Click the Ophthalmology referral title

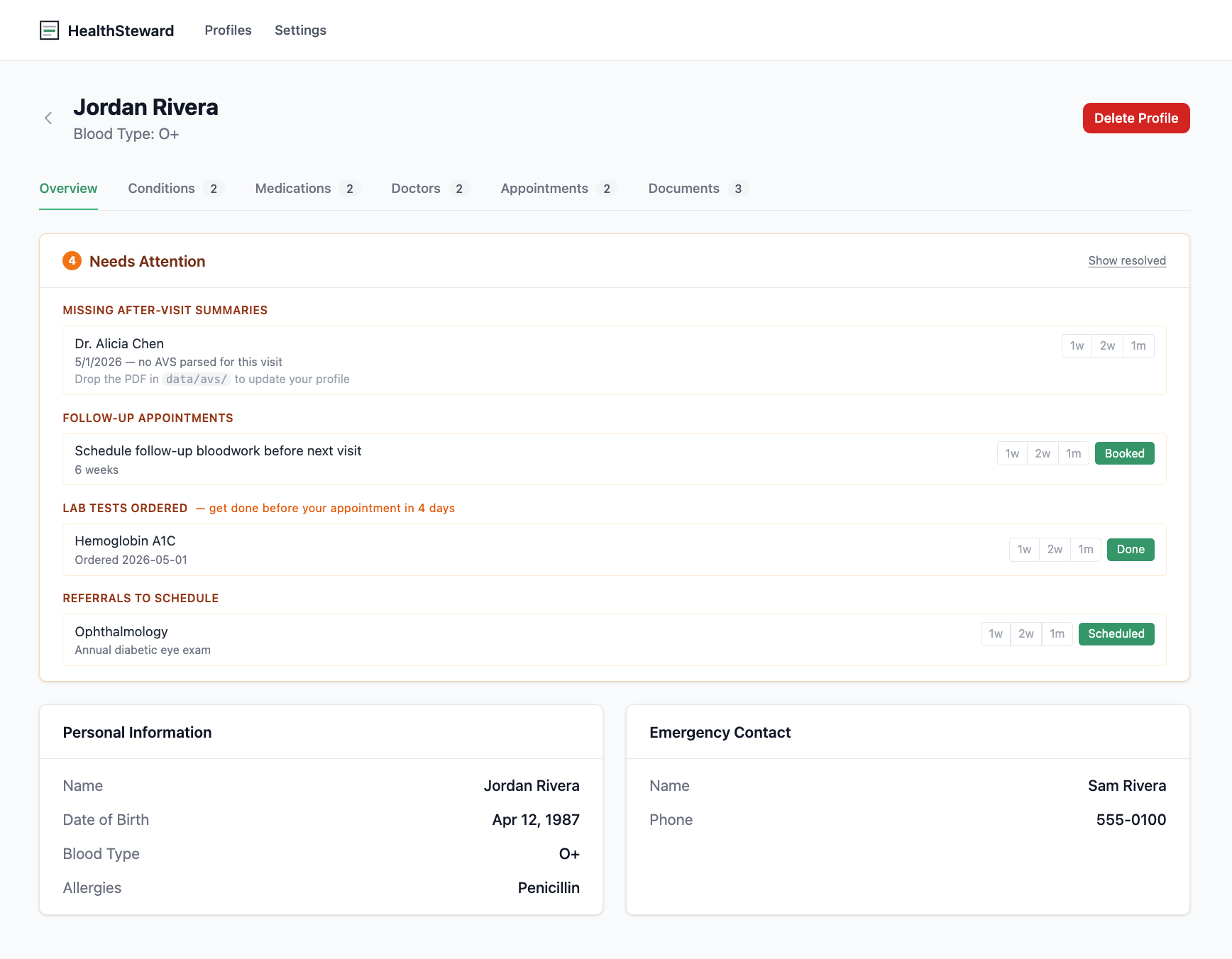[x=121, y=632]
